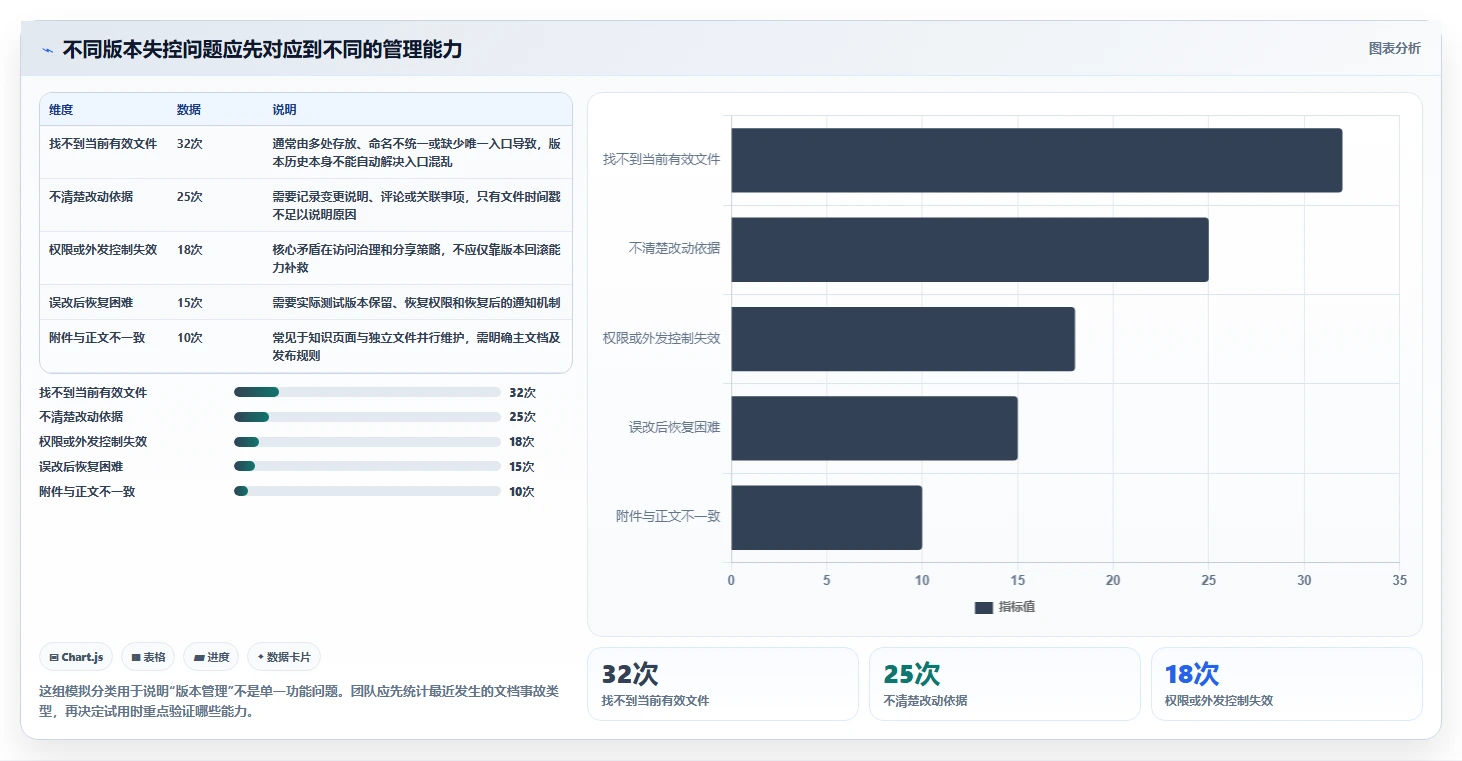Viewport: 1462px width, 761px height.
Task: Click chart y-axis label 误改后恢复困难
Action: tap(674, 428)
